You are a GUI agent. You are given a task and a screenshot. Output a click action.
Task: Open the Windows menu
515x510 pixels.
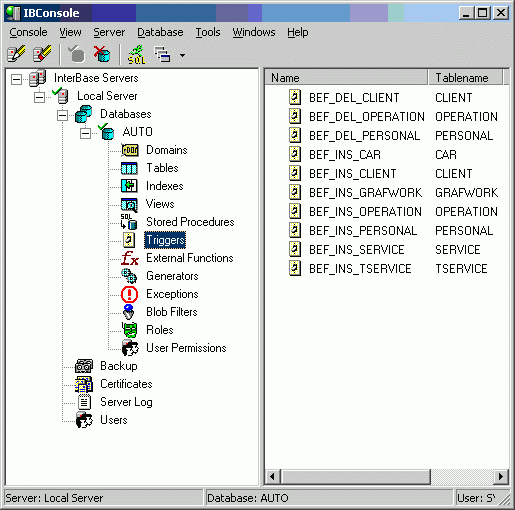[x=254, y=32]
